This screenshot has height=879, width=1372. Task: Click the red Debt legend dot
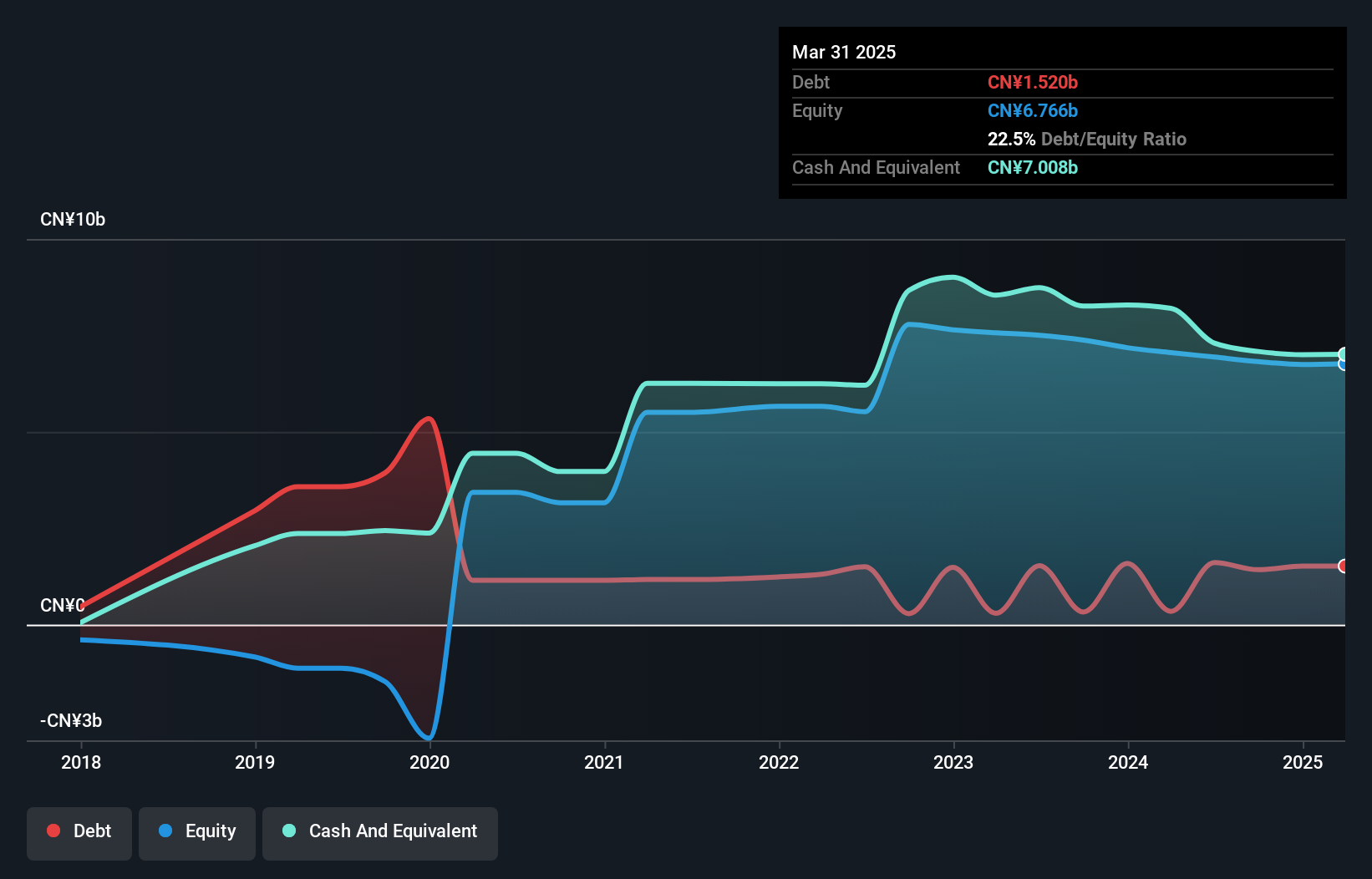[x=53, y=831]
